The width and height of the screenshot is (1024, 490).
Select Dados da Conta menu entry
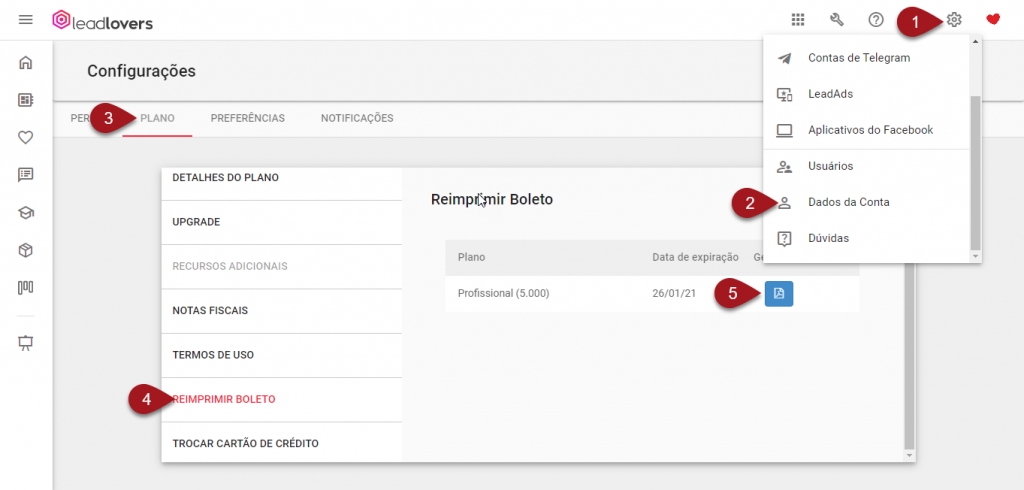[x=848, y=202]
